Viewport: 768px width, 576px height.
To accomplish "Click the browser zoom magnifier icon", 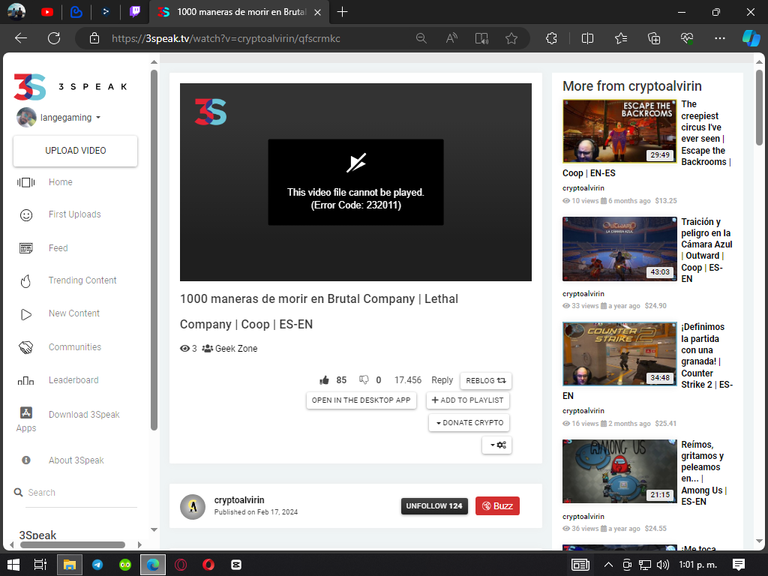I will tap(421, 38).
